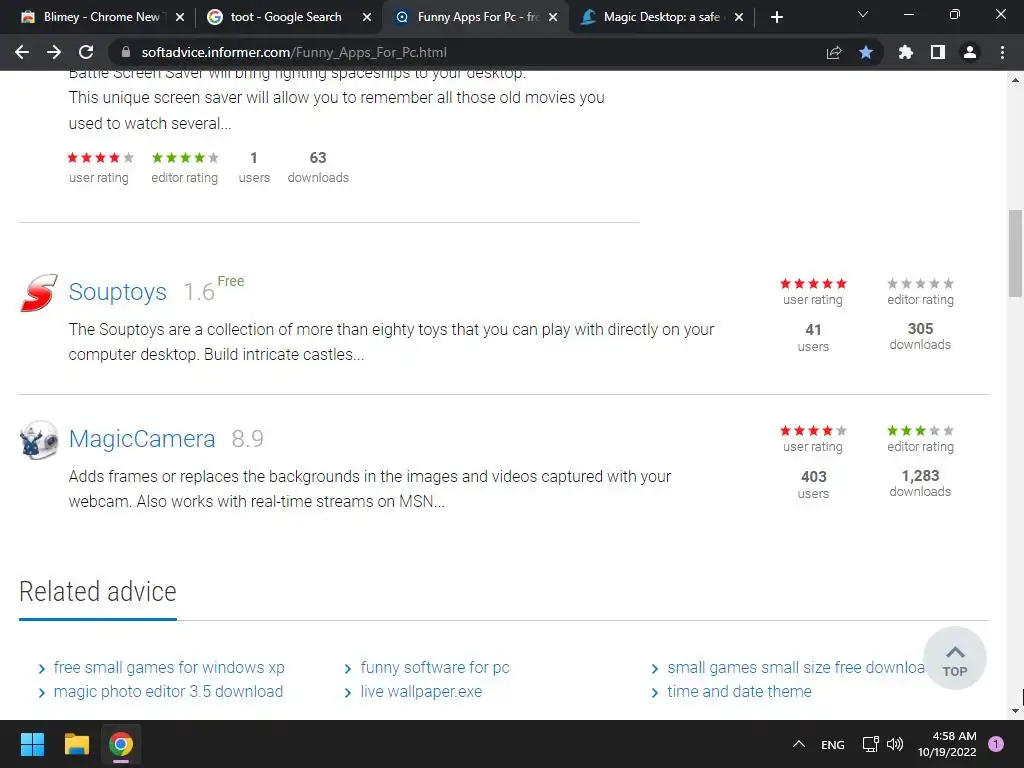The height and width of the screenshot is (768, 1024).
Task: Select Souptoys five-star user rating
Action: coord(813,283)
